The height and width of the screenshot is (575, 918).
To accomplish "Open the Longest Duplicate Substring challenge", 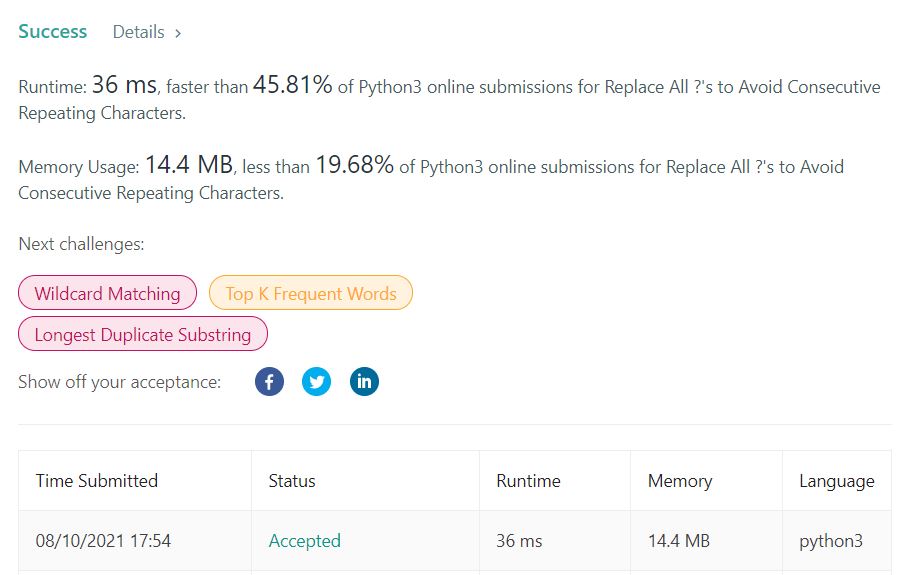I will click(x=143, y=335).
